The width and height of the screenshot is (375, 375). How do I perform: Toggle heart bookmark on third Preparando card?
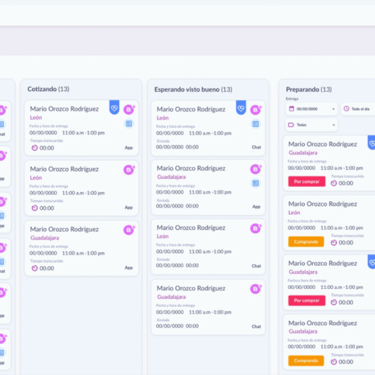click(x=372, y=262)
